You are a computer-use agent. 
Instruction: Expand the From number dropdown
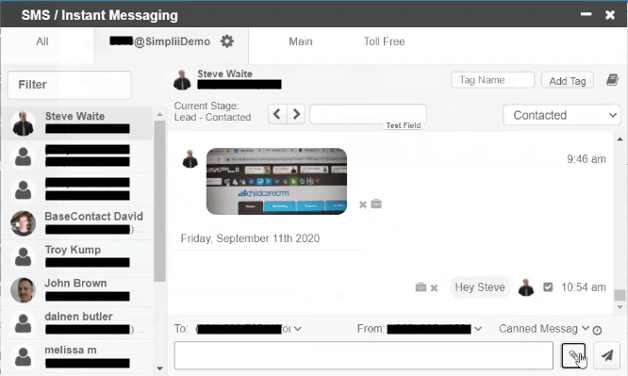(x=478, y=329)
